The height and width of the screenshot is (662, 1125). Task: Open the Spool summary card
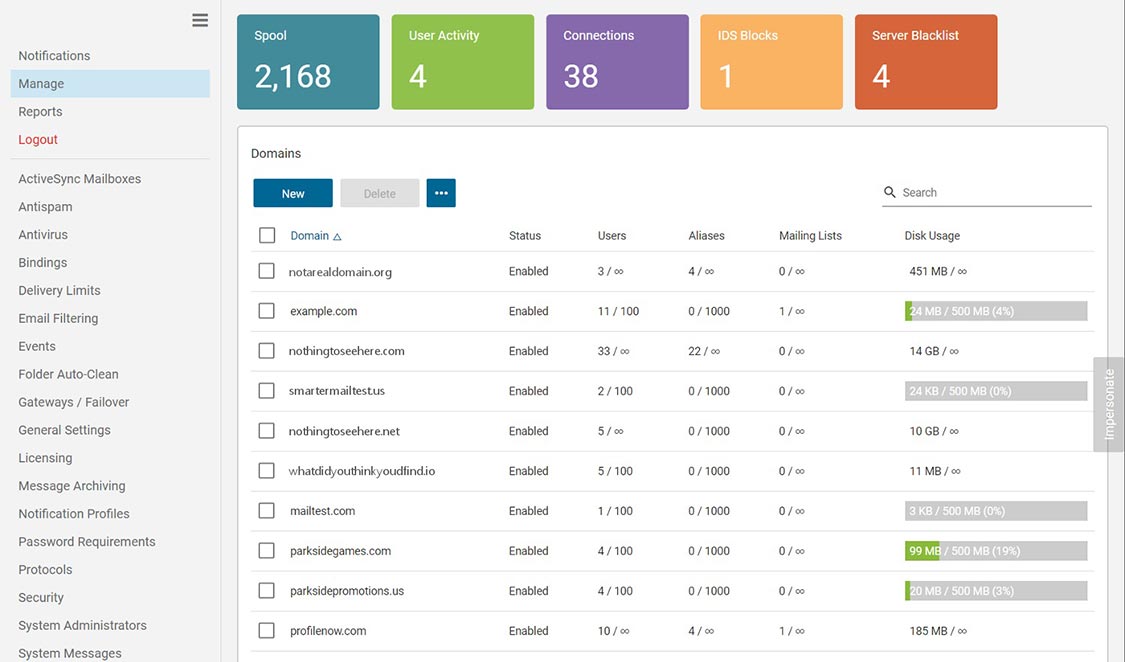(309, 62)
